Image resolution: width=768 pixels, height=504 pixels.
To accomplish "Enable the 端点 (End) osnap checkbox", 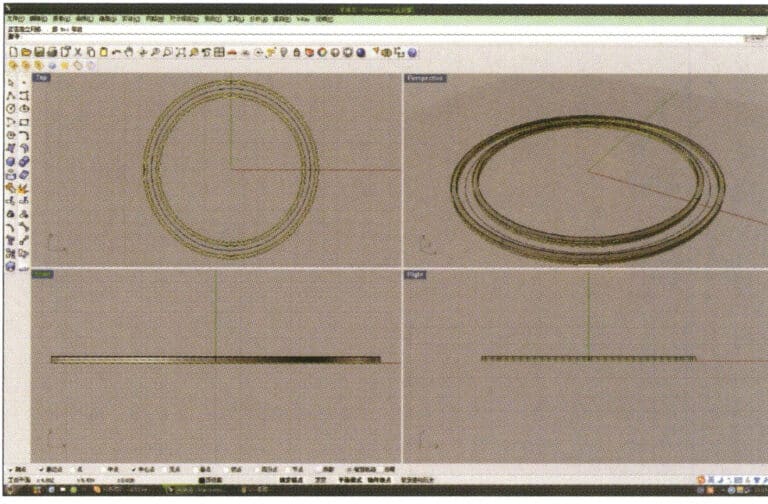I will coord(44,468).
